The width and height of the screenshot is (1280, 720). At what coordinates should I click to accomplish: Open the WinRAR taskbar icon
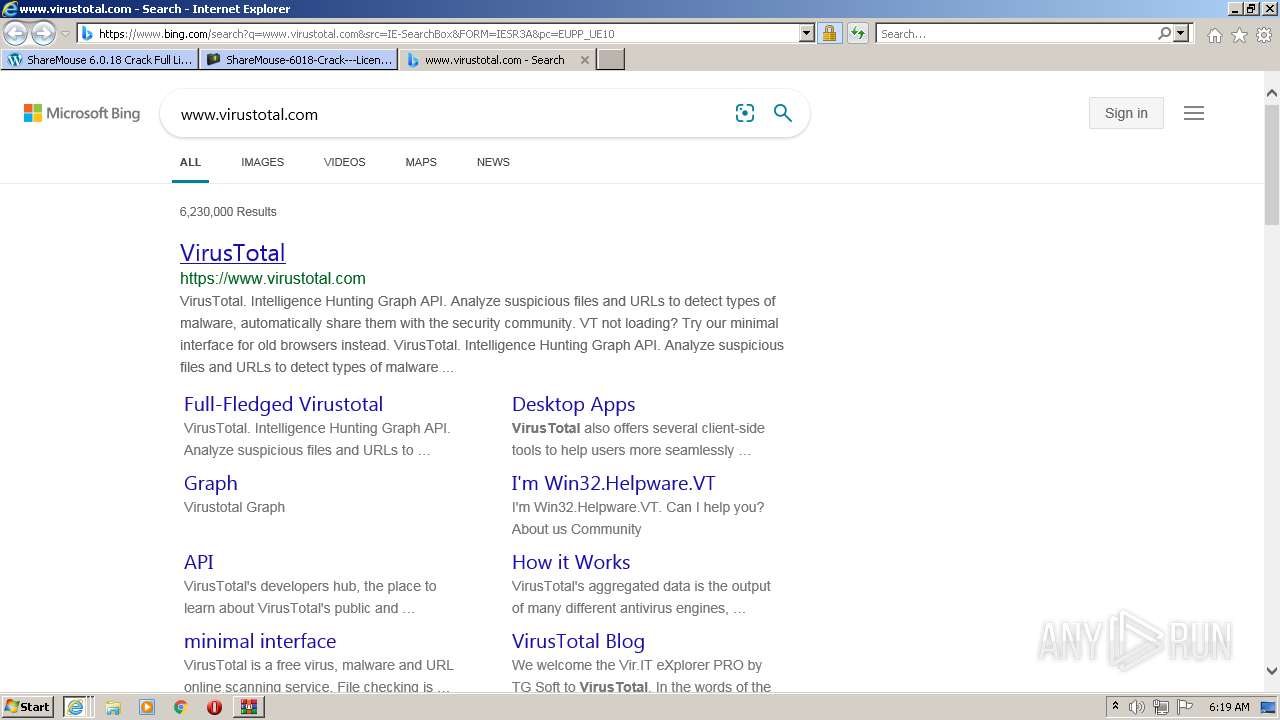249,707
